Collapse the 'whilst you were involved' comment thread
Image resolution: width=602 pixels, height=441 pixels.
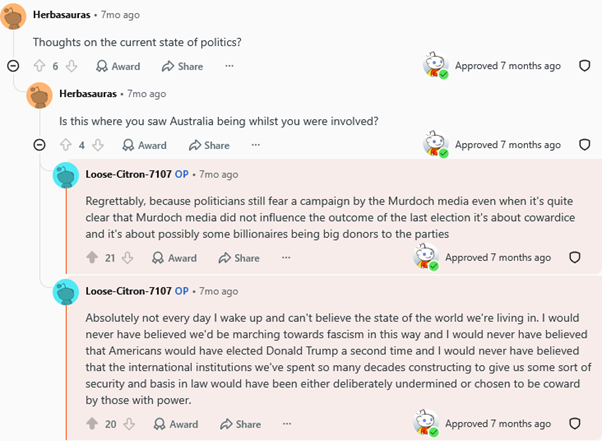click(x=40, y=145)
